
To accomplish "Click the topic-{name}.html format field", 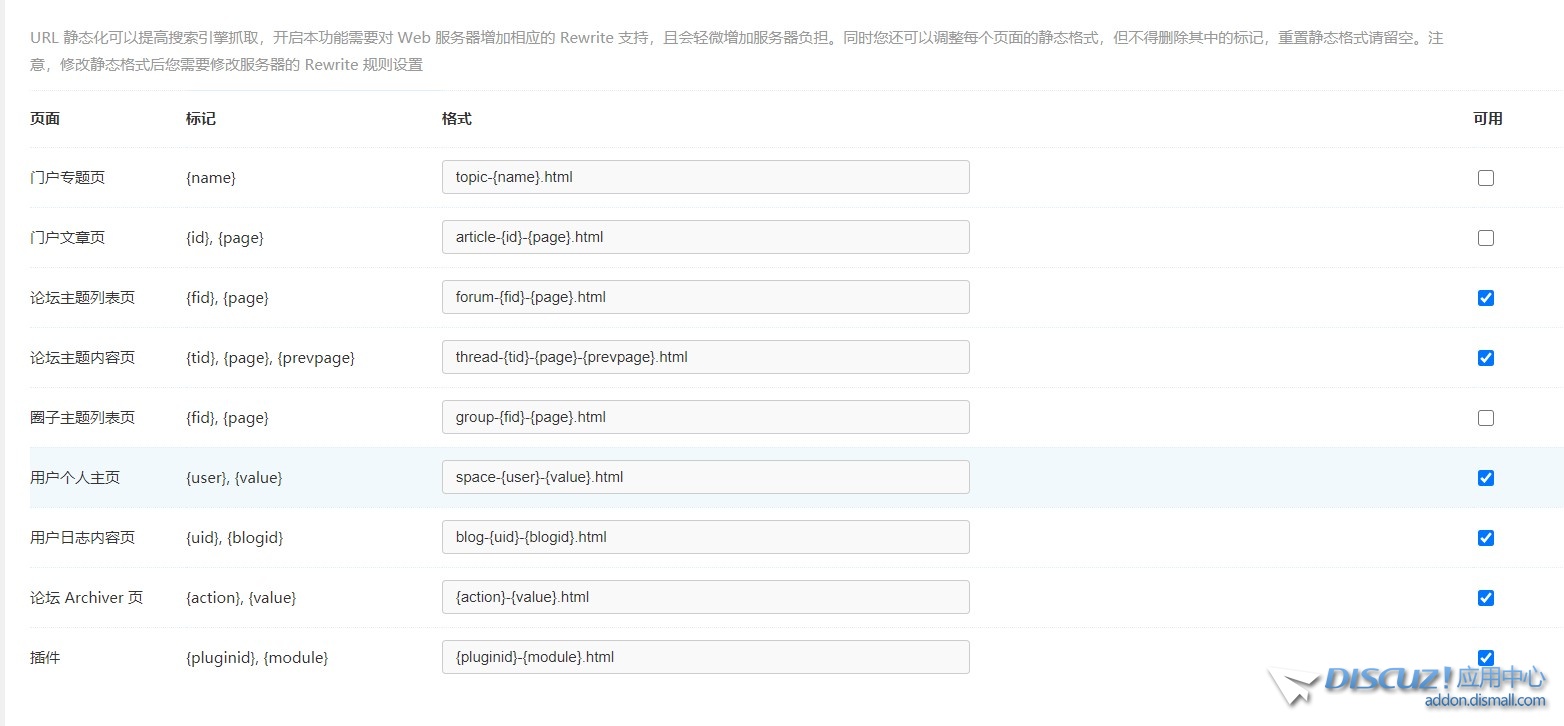I will pyautogui.click(x=705, y=177).
